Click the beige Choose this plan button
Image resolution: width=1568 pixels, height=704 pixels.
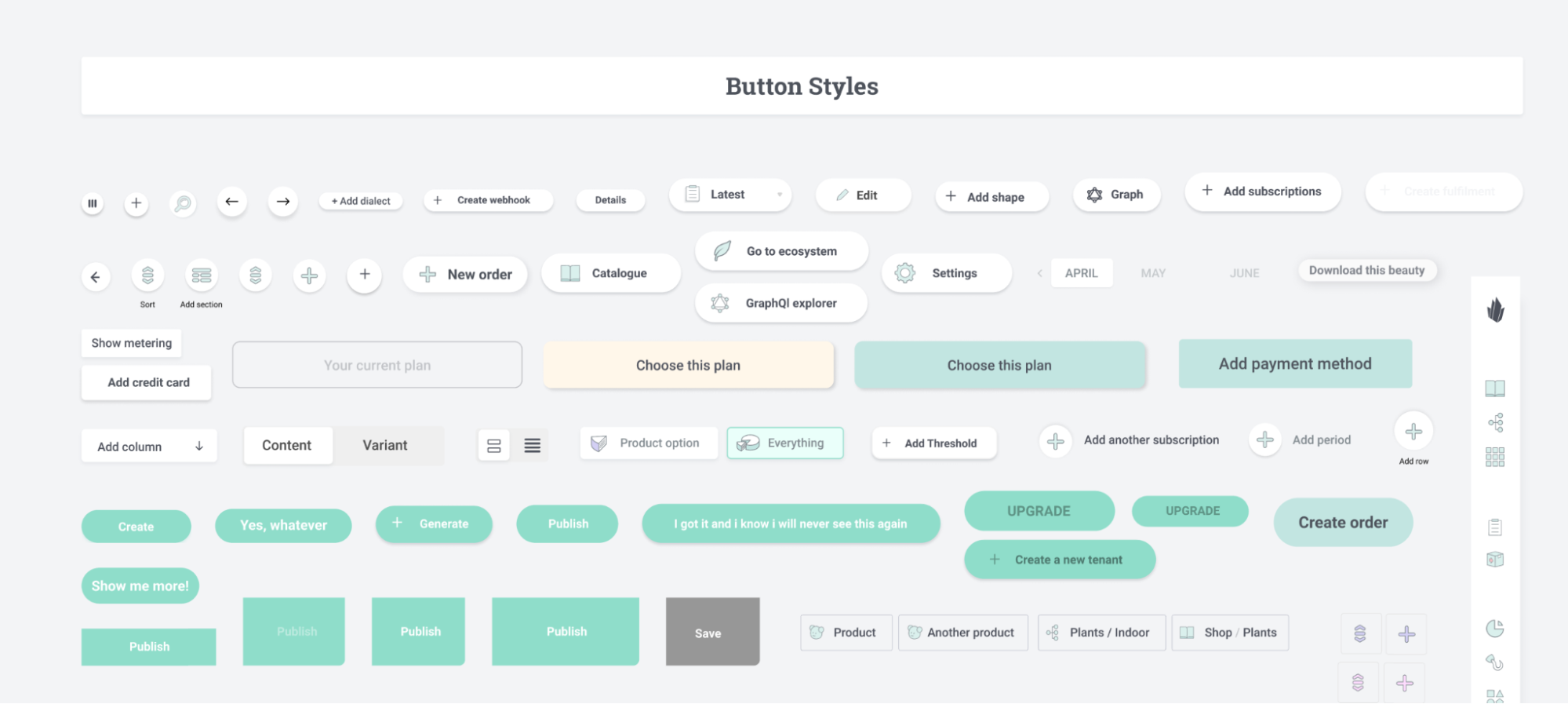coord(689,365)
